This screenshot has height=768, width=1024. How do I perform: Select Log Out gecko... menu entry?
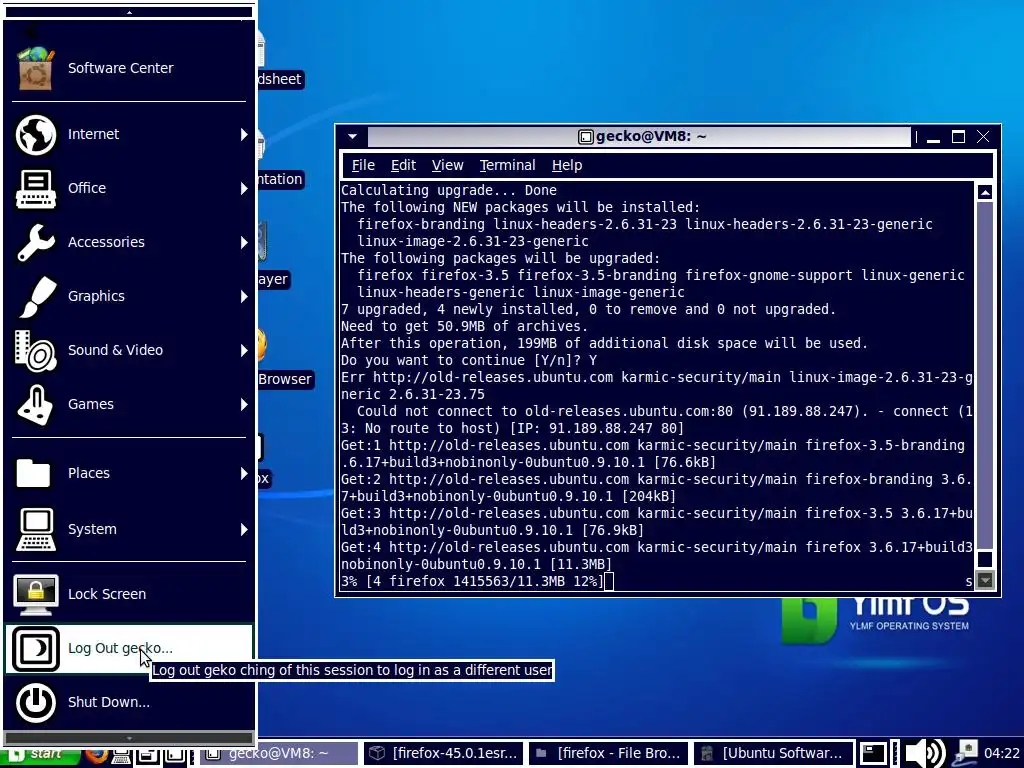[x=129, y=648]
